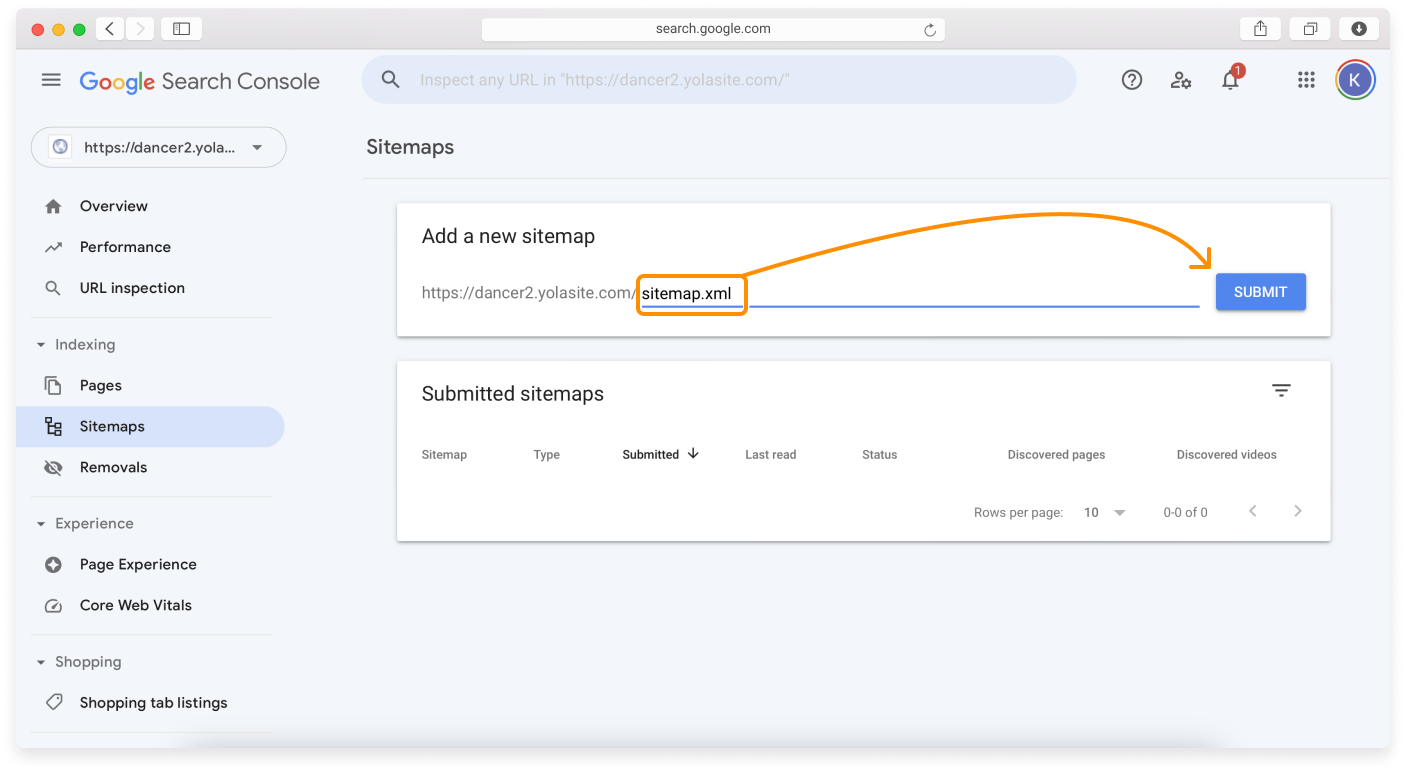This screenshot has width=1406, height=772.
Task: Open Shopping tab listings
Action: pos(153,702)
